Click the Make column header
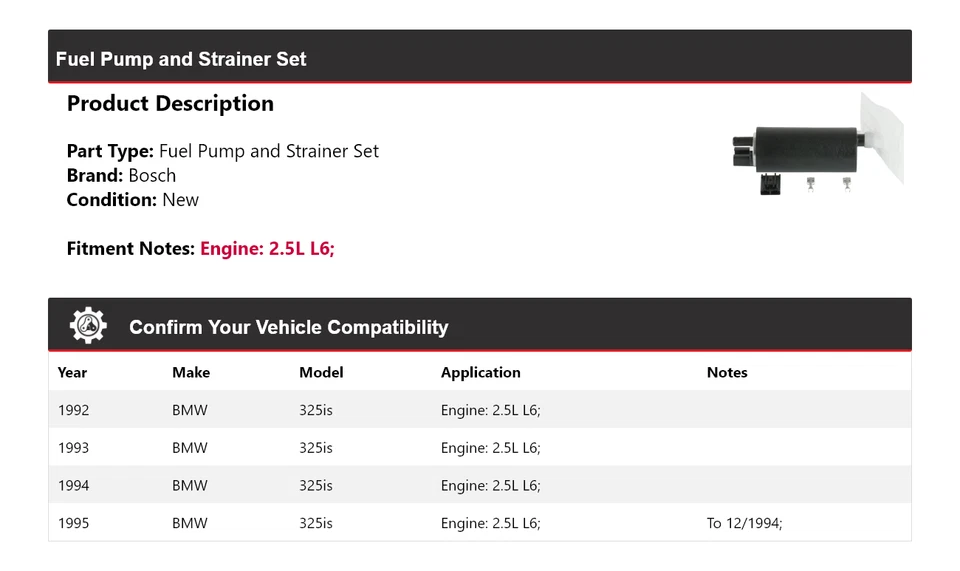The height and width of the screenshot is (571, 960). point(191,372)
